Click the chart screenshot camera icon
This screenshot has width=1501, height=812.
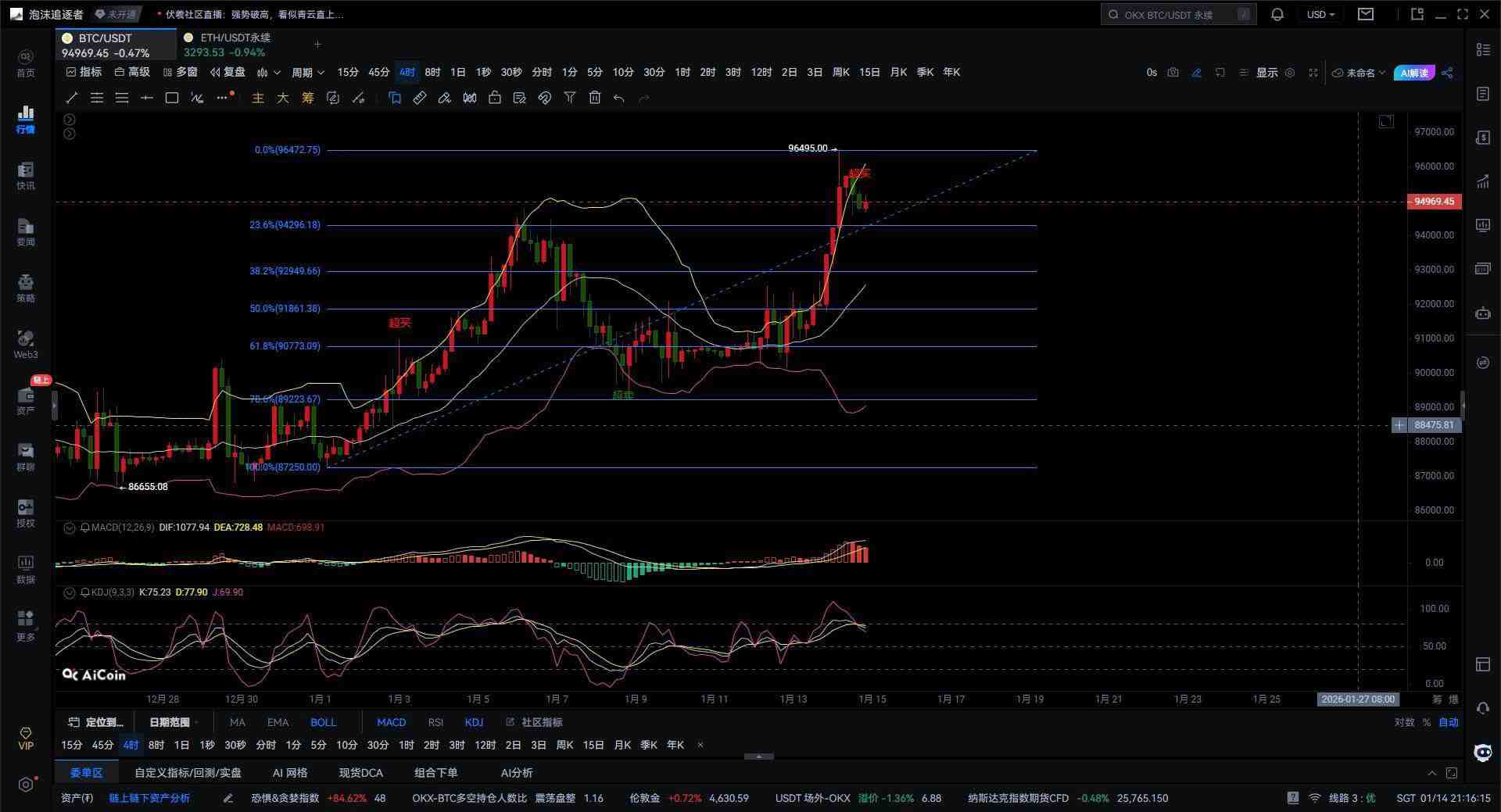click(1173, 73)
